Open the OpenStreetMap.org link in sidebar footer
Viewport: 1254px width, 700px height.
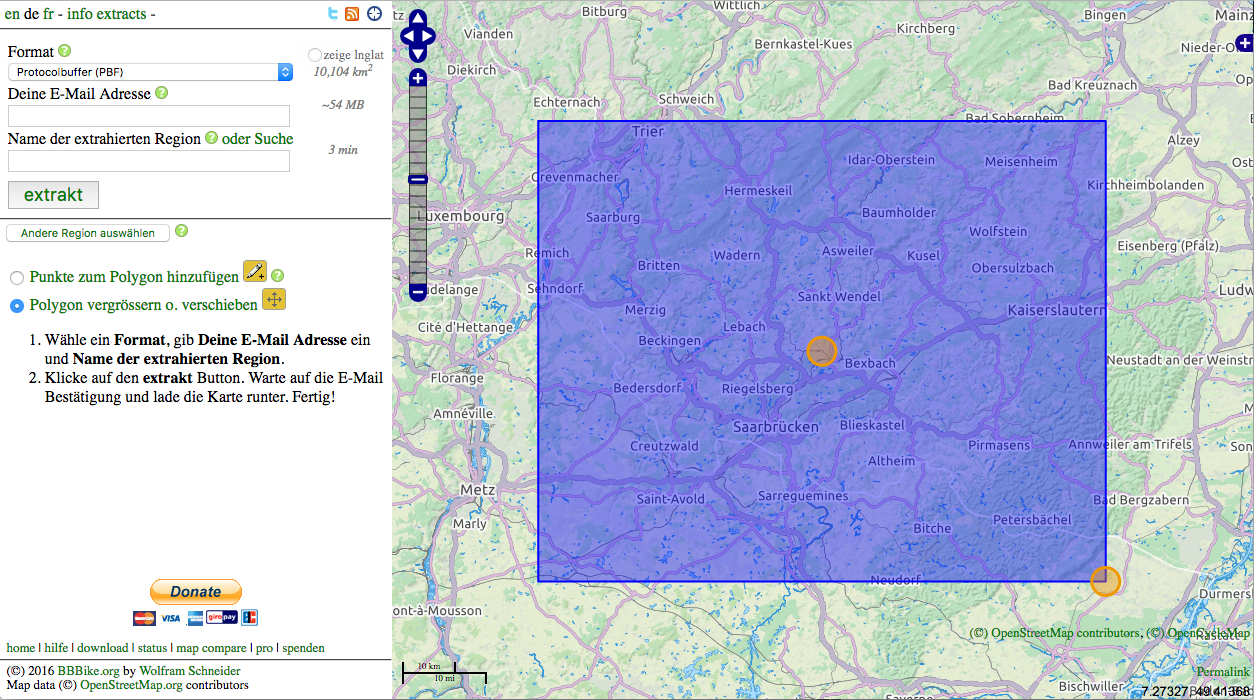(131, 685)
